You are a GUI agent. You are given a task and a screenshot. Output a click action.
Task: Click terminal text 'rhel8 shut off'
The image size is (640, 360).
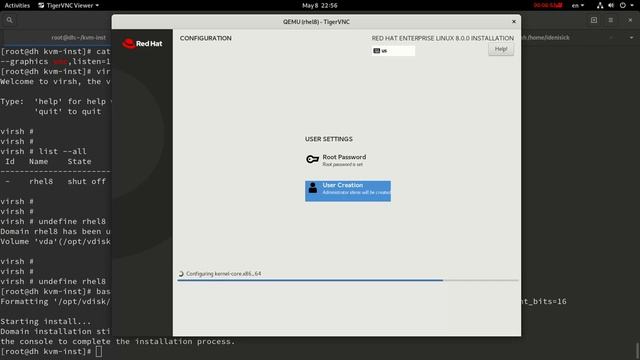[67, 181]
